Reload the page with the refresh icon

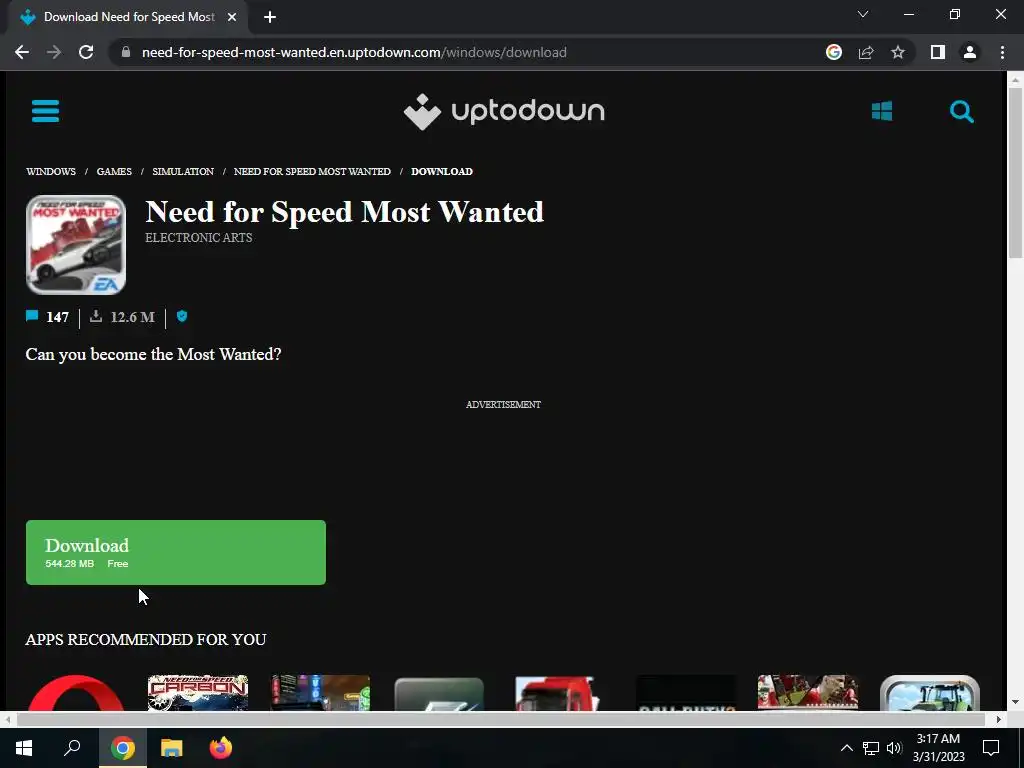coord(86,52)
